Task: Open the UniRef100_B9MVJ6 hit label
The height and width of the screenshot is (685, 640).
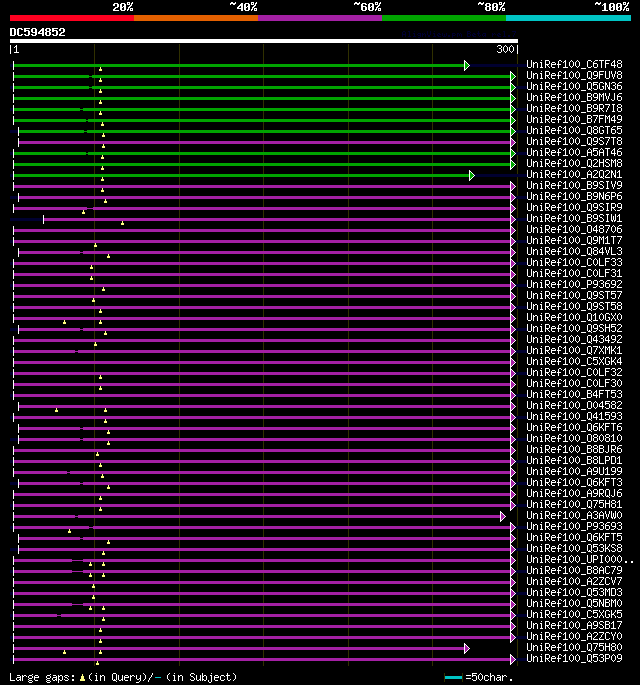Action: tap(574, 97)
